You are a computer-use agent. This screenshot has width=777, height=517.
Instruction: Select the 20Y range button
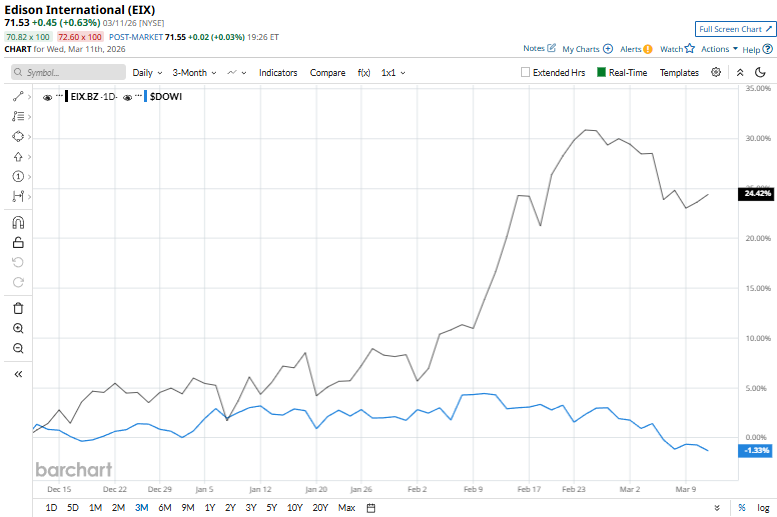320,508
